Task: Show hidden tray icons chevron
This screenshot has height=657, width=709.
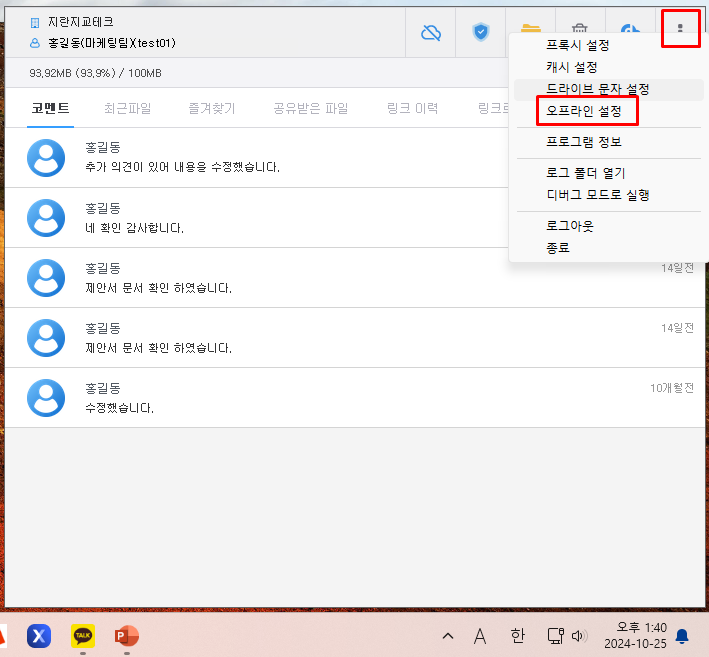Action: tap(448, 636)
